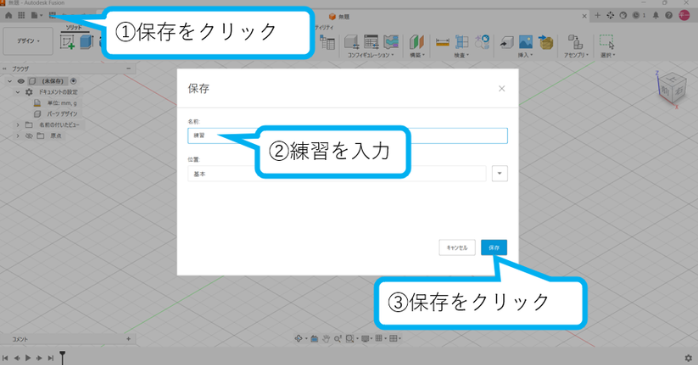
Task: Click the zoom magnifier icon
Action: 337,339
